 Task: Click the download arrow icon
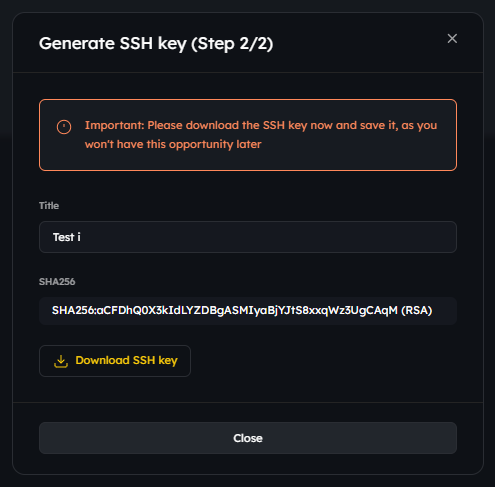click(61, 361)
